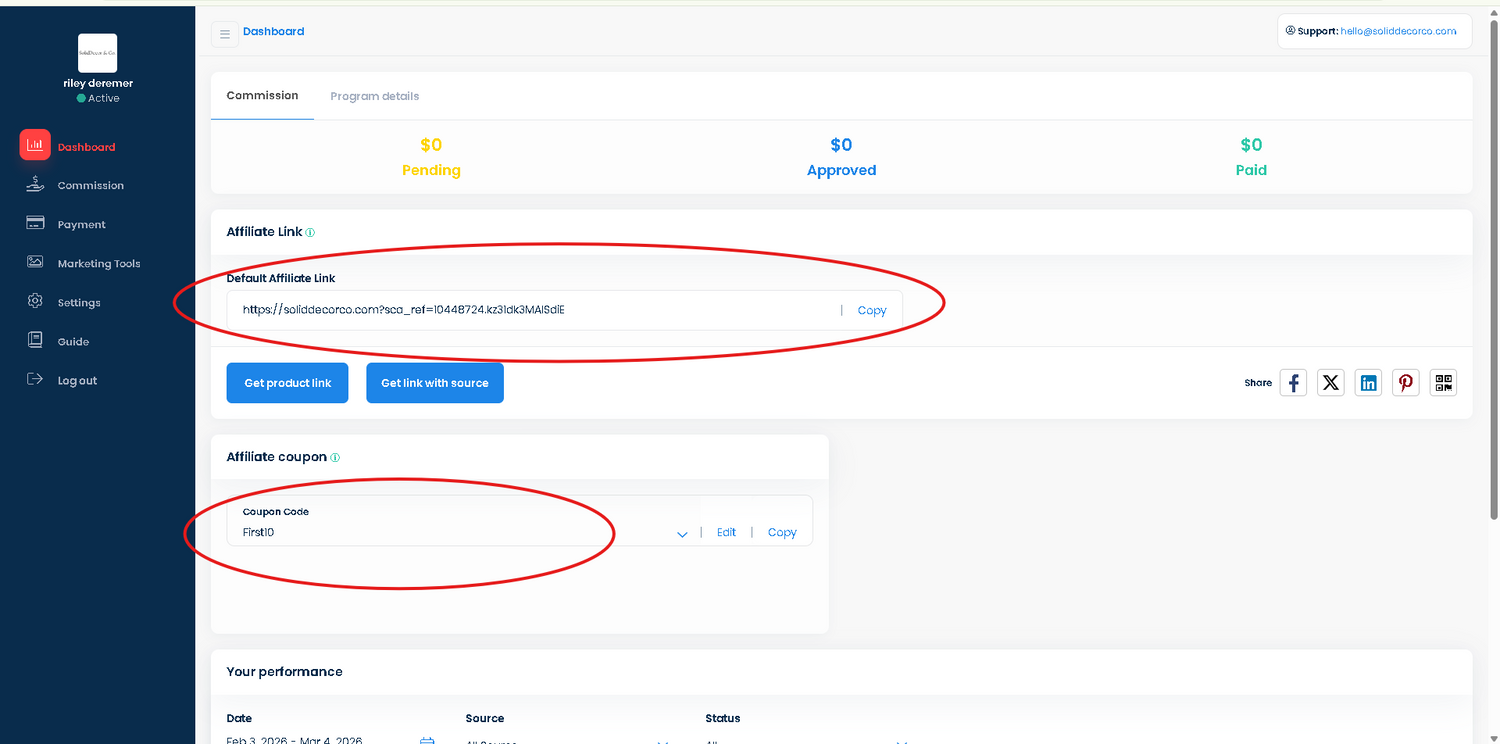
Task: Open the Status filter dropdown
Action: tap(902, 740)
